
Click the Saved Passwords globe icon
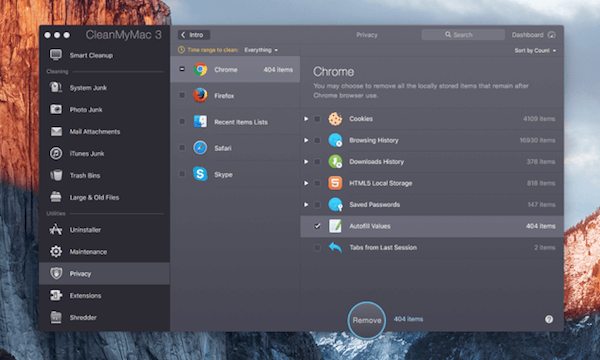coord(335,204)
